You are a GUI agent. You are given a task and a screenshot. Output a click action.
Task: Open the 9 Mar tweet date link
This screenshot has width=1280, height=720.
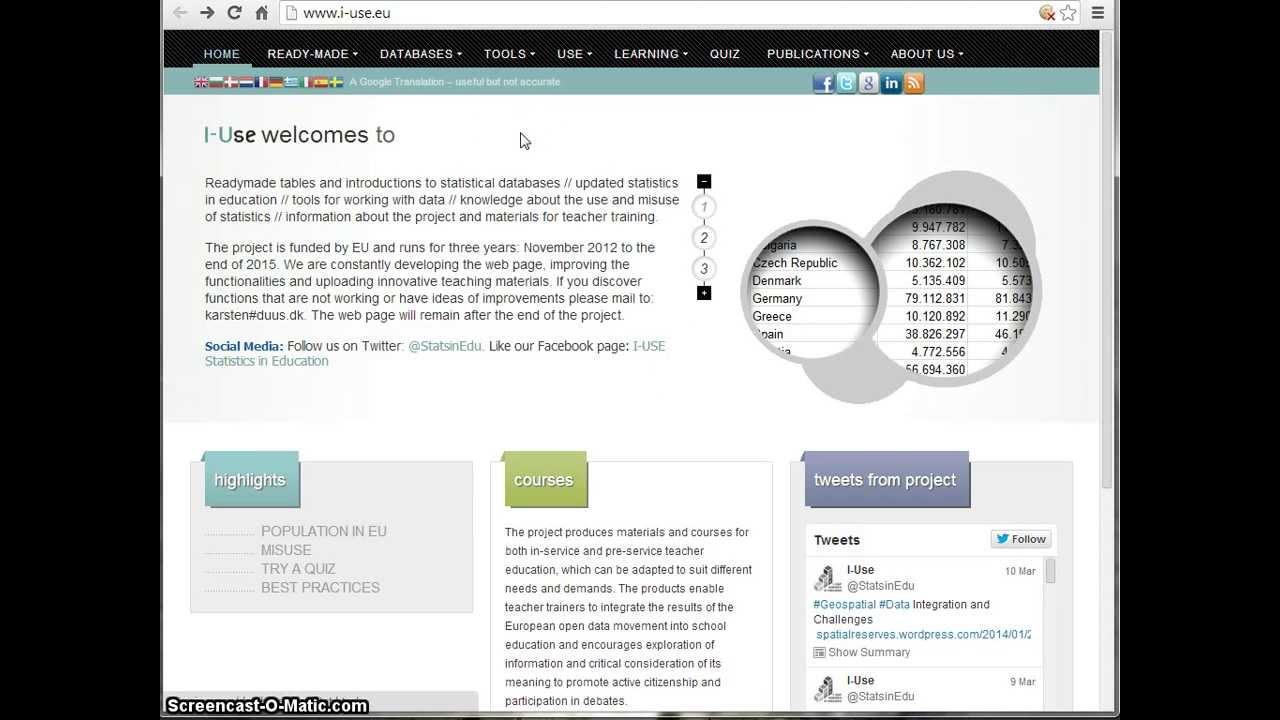click(x=1023, y=682)
